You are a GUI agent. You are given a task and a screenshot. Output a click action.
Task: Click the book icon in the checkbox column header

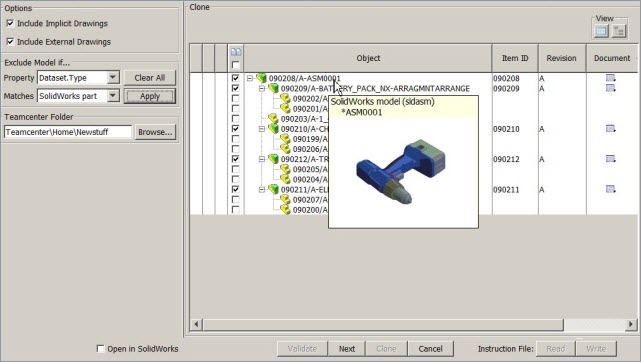click(x=236, y=52)
